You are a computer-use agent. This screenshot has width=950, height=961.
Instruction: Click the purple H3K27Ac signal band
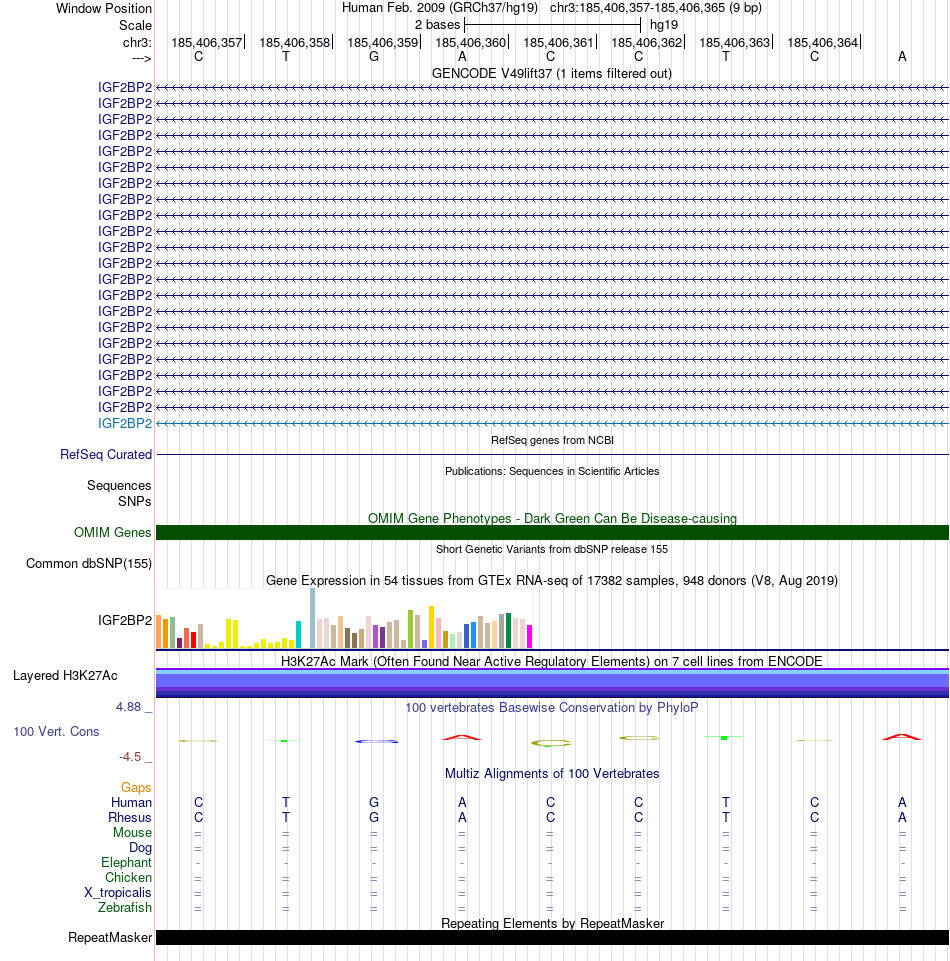(552, 683)
